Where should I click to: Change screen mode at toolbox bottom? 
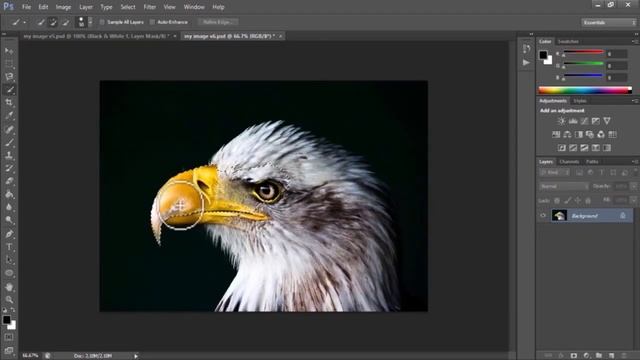(x=9, y=350)
